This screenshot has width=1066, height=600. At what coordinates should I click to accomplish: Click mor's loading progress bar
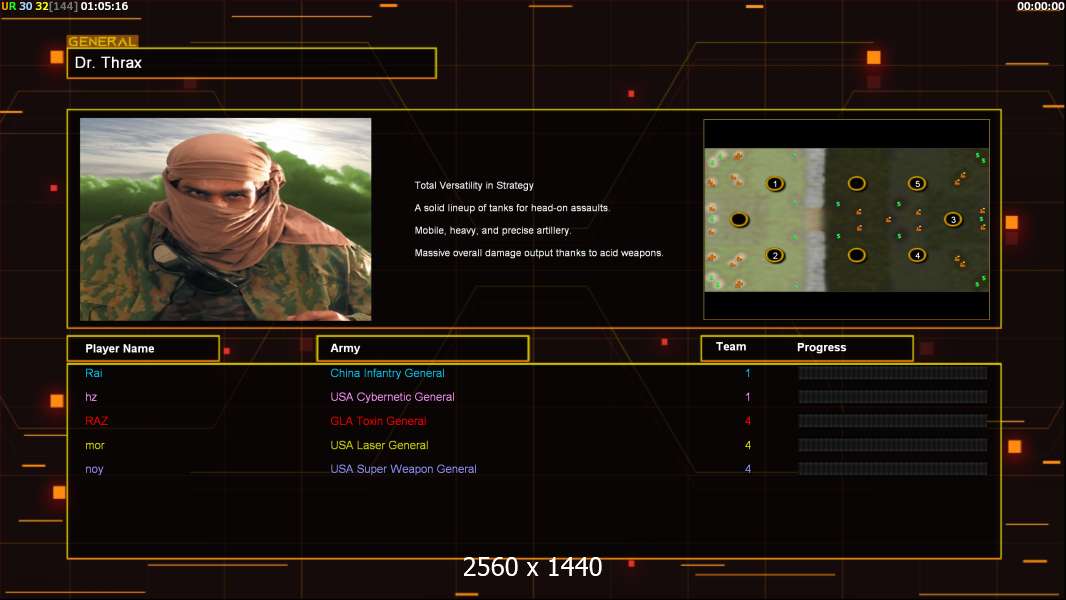click(893, 445)
